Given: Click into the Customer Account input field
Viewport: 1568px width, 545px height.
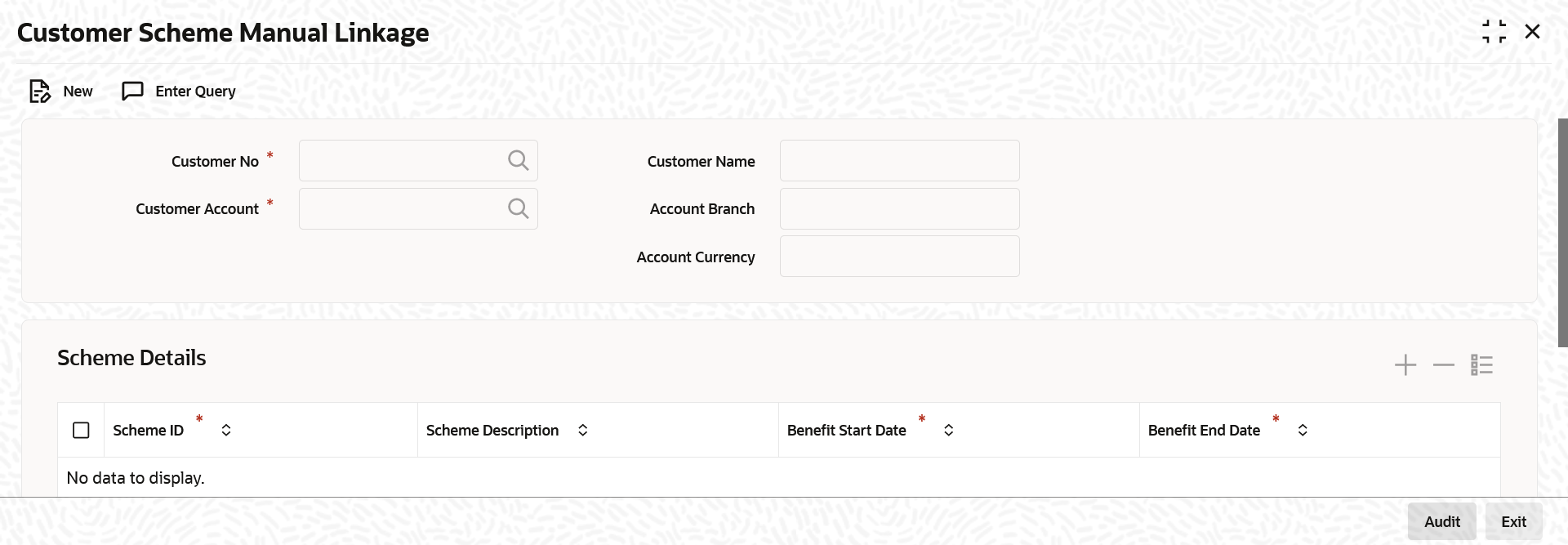Looking at the screenshot, I should pyautogui.click(x=400, y=209).
